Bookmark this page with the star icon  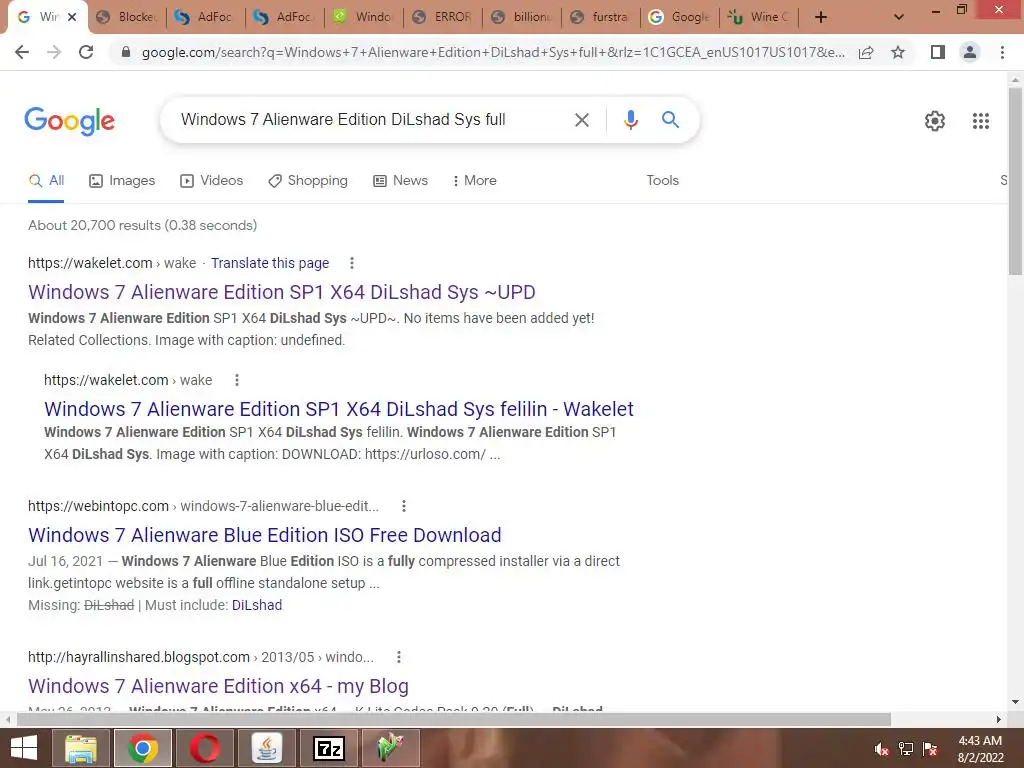click(x=898, y=52)
